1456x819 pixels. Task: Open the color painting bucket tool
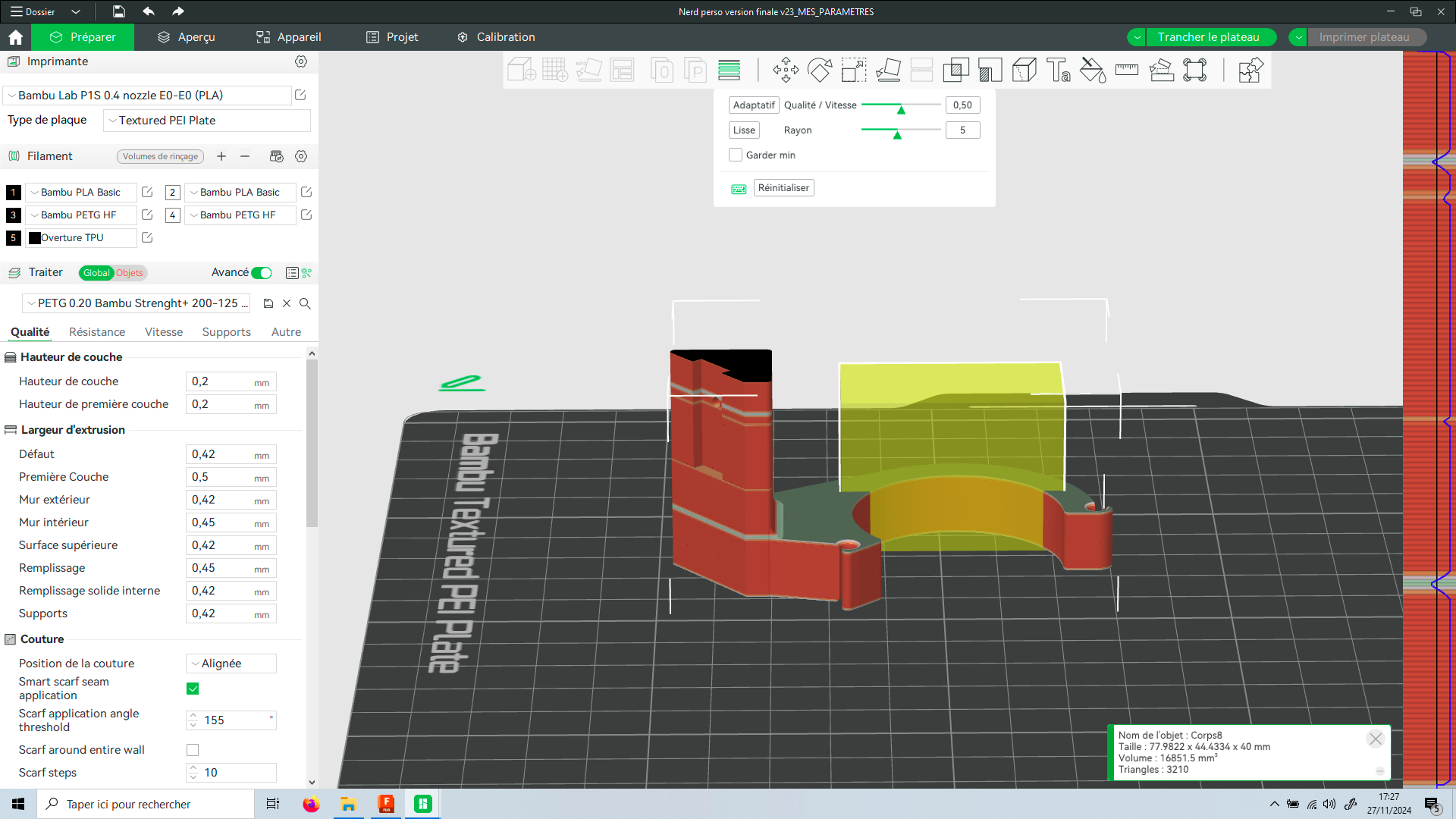[1093, 71]
